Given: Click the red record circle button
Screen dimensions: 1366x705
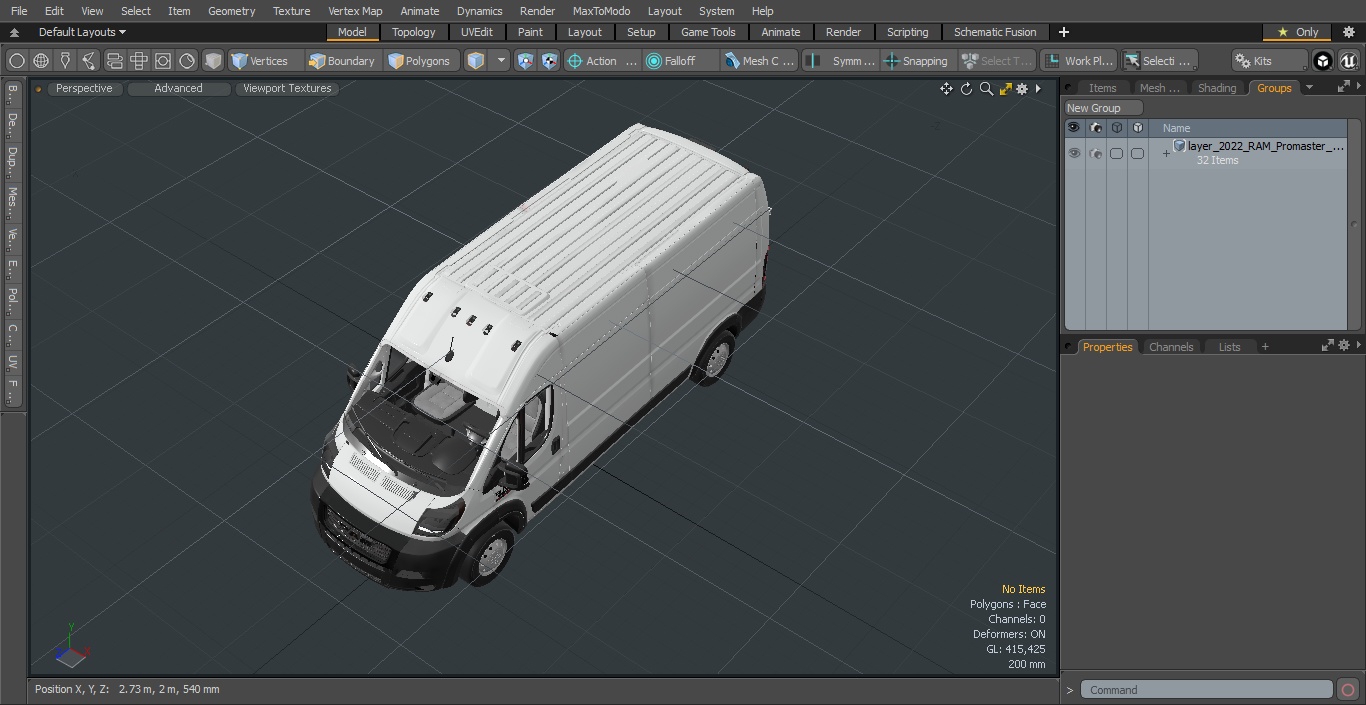Looking at the screenshot, I should point(1348,690).
